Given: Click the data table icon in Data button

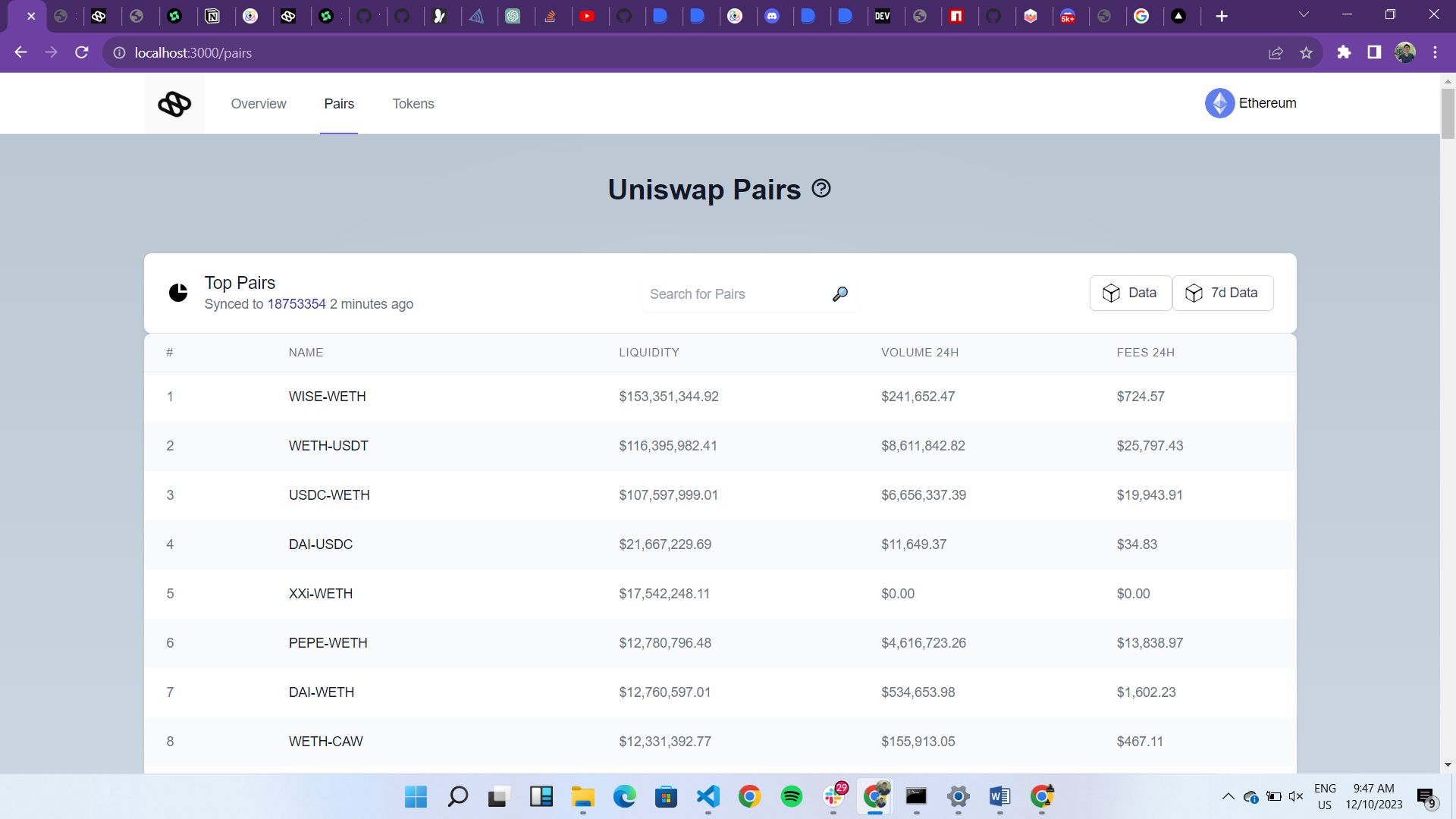Looking at the screenshot, I should coord(1111,293).
